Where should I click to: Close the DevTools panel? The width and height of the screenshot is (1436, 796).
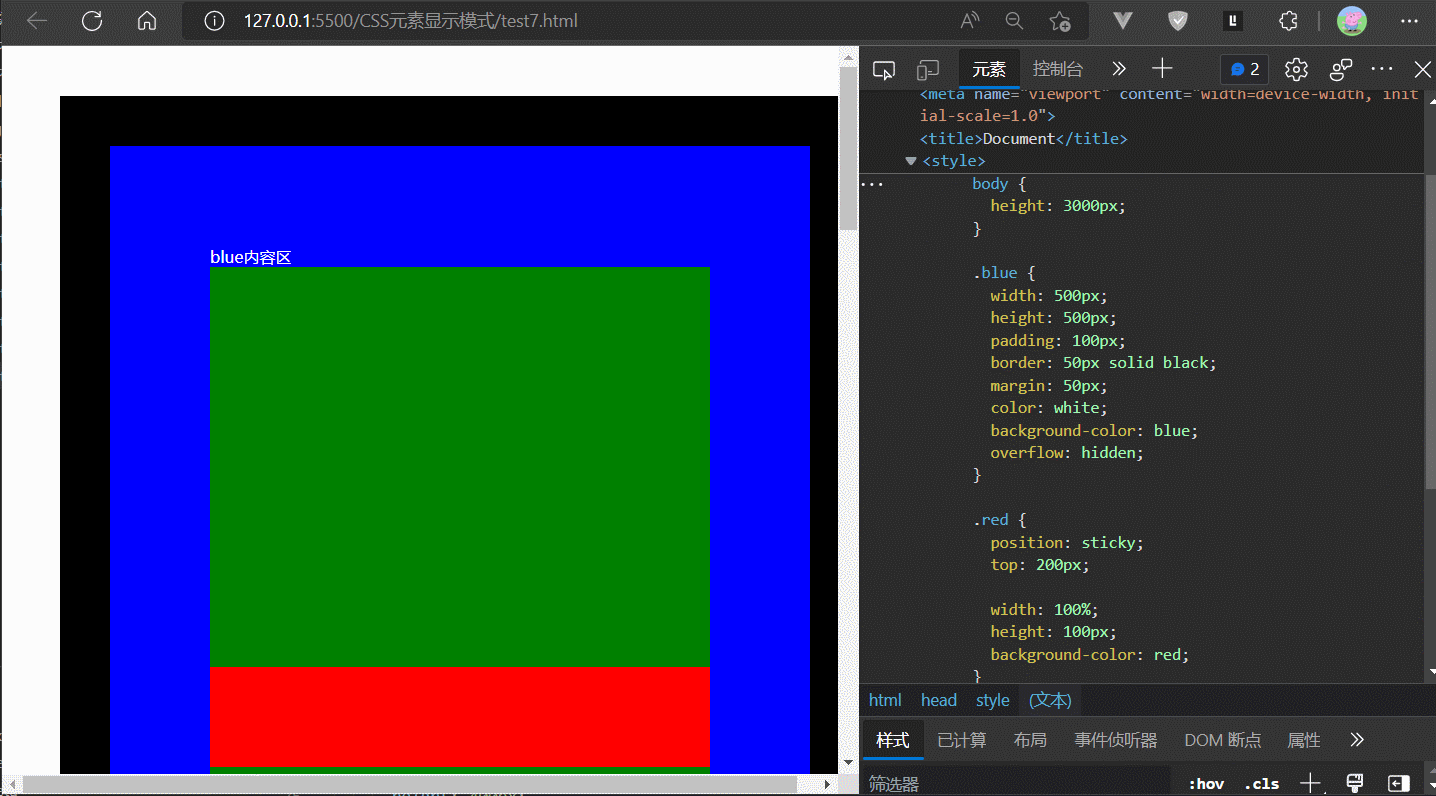tap(1422, 69)
